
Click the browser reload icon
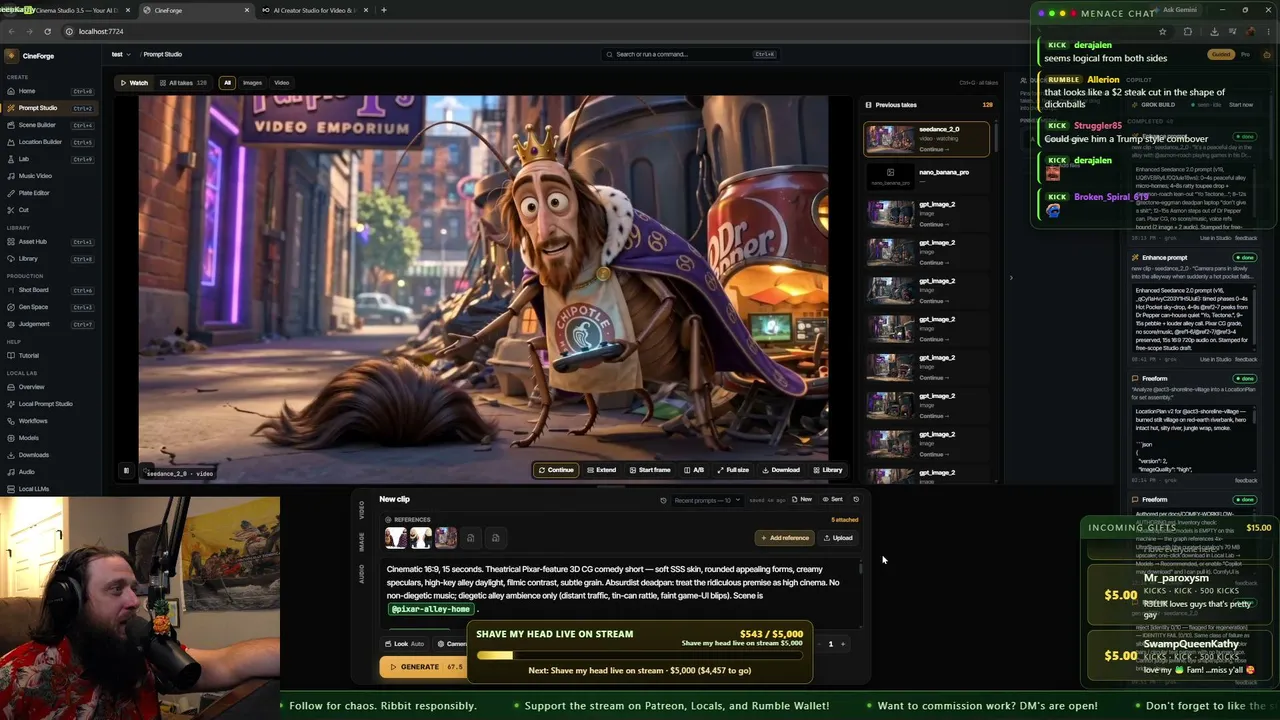[x=47, y=31]
